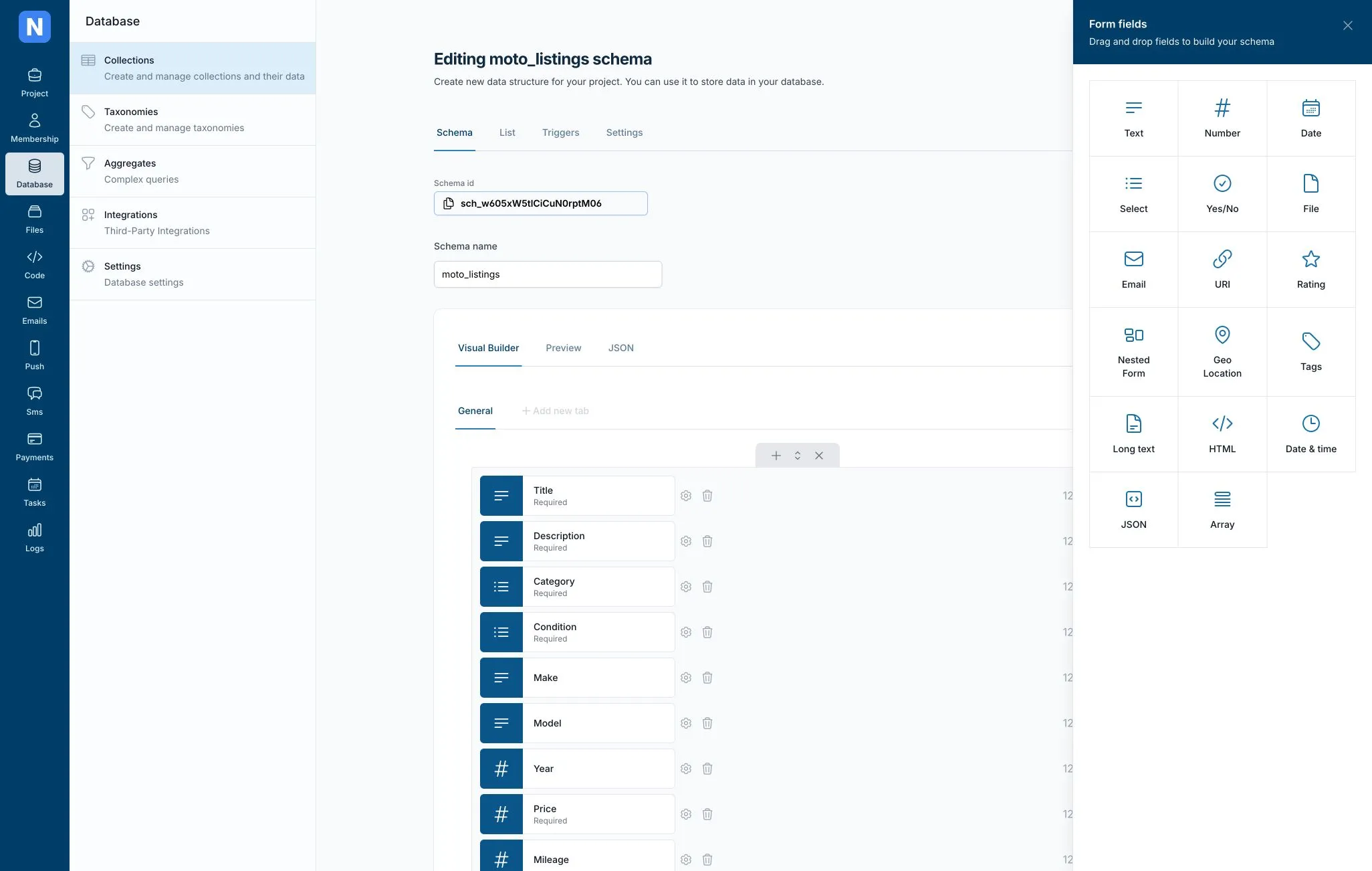Add a row with the plus icon
Screen dimensions: 1372x871
coord(776,456)
